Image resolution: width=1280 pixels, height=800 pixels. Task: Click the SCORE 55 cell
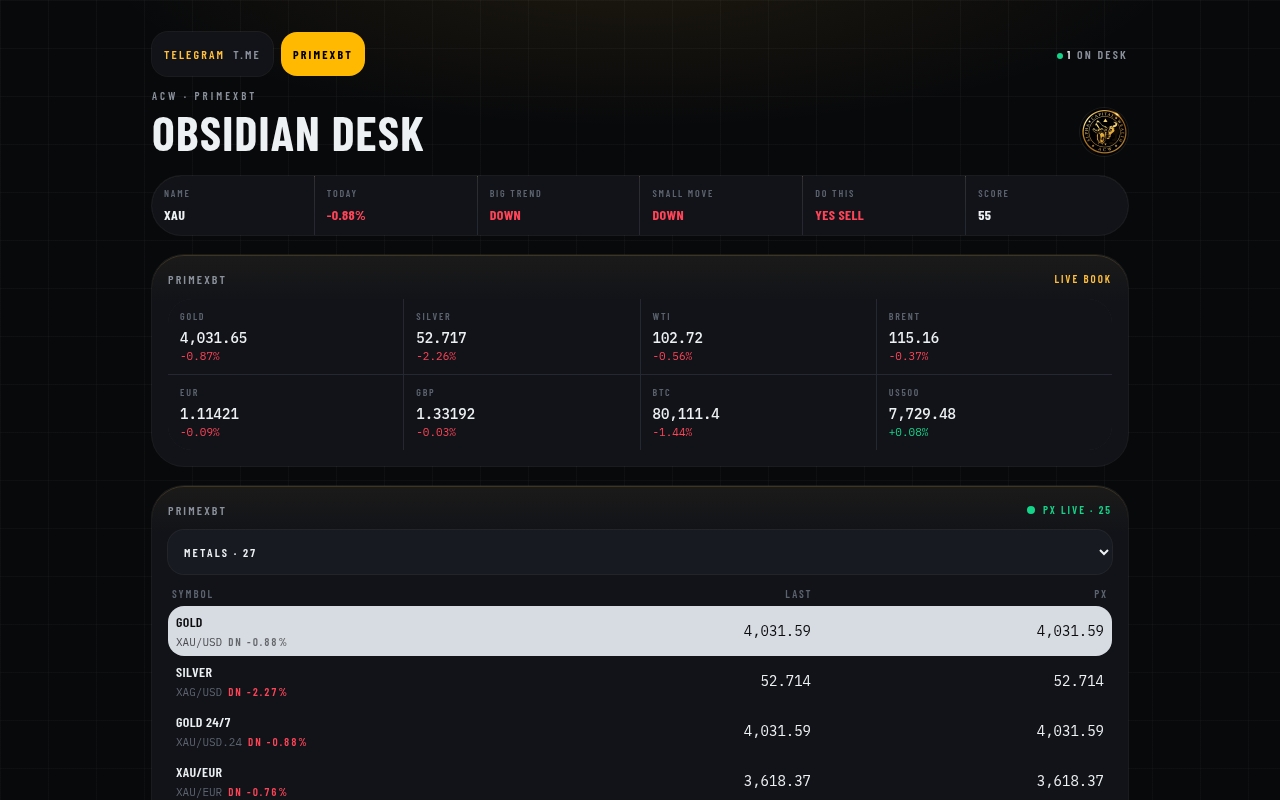pyautogui.click(x=1047, y=205)
